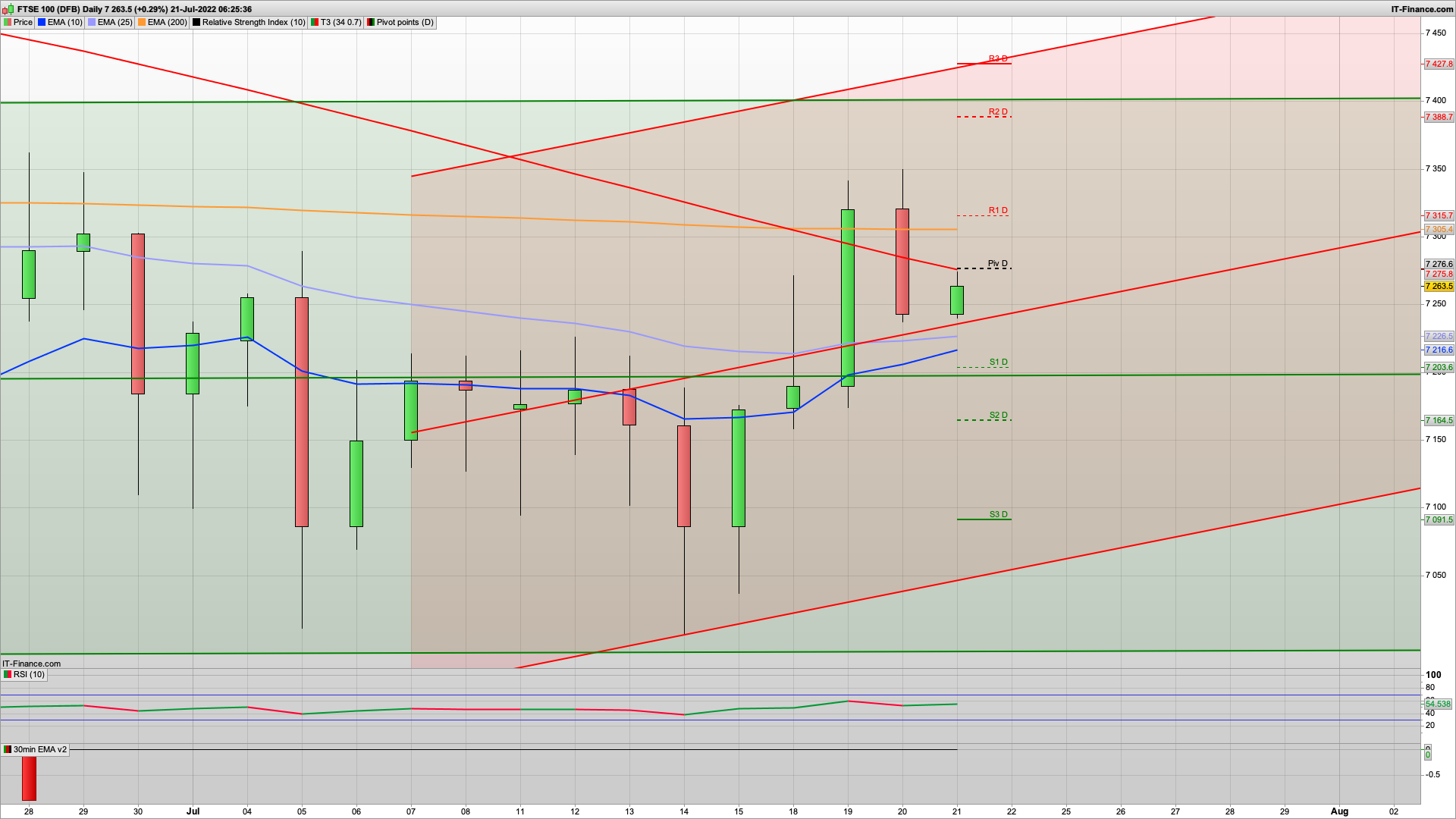
Task: Select the S3 D pivot line label
Action: tap(999, 515)
